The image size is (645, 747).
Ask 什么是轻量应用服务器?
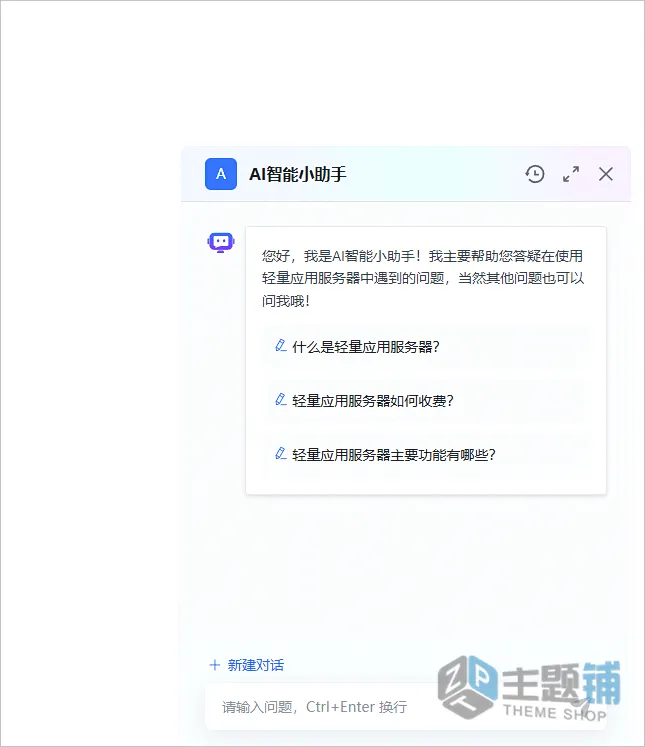tap(366, 347)
